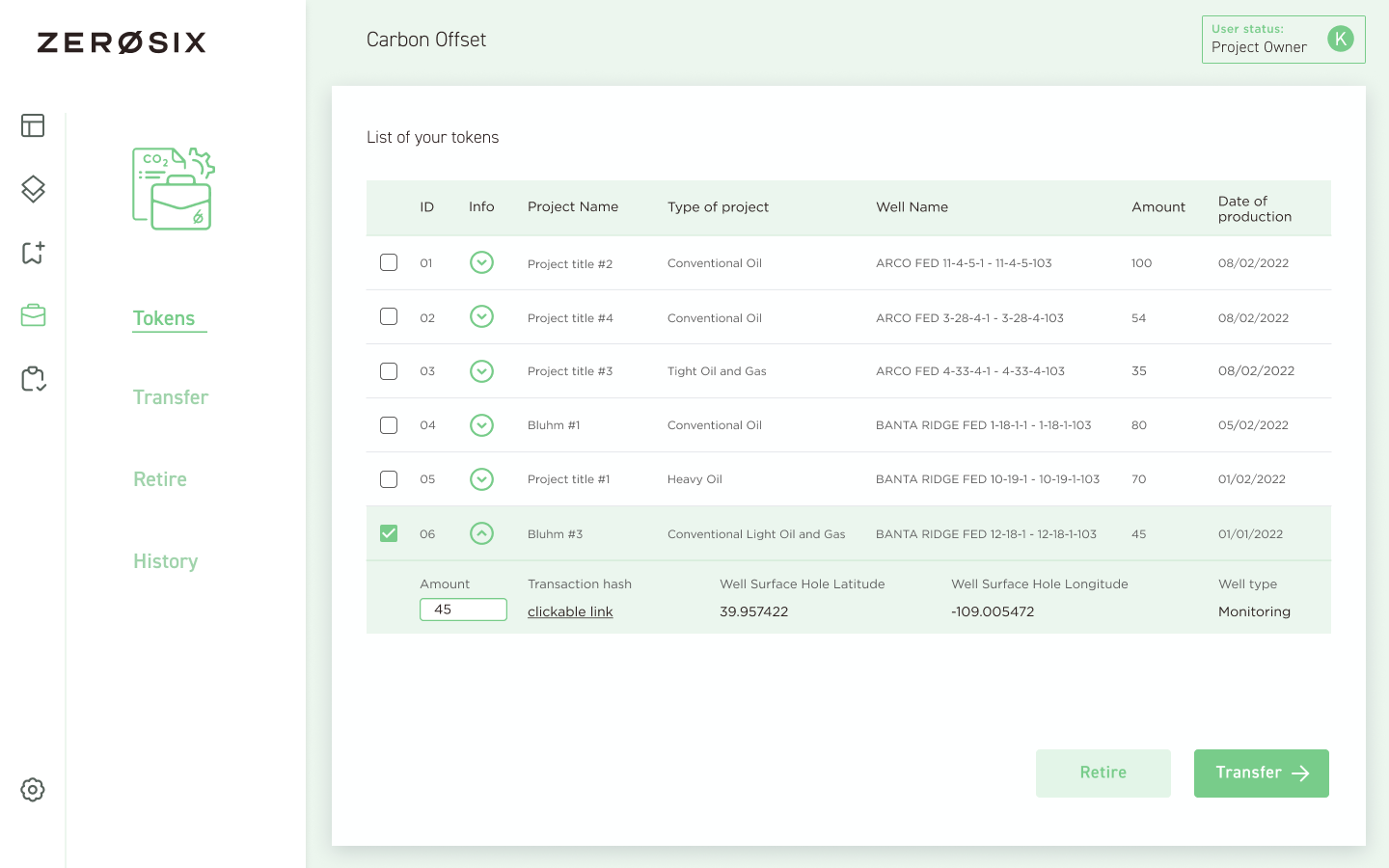1389x868 pixels.
Task: Open the clipboard-check sidebar icon
Action: [x=33, y=379]
